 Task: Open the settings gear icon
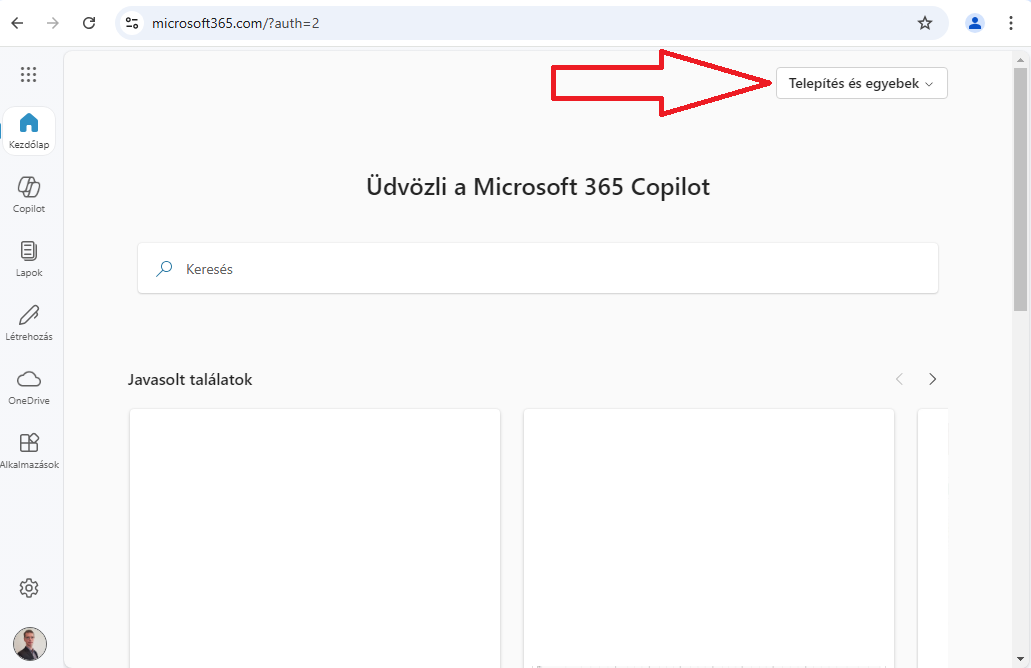tap(29, 588)
